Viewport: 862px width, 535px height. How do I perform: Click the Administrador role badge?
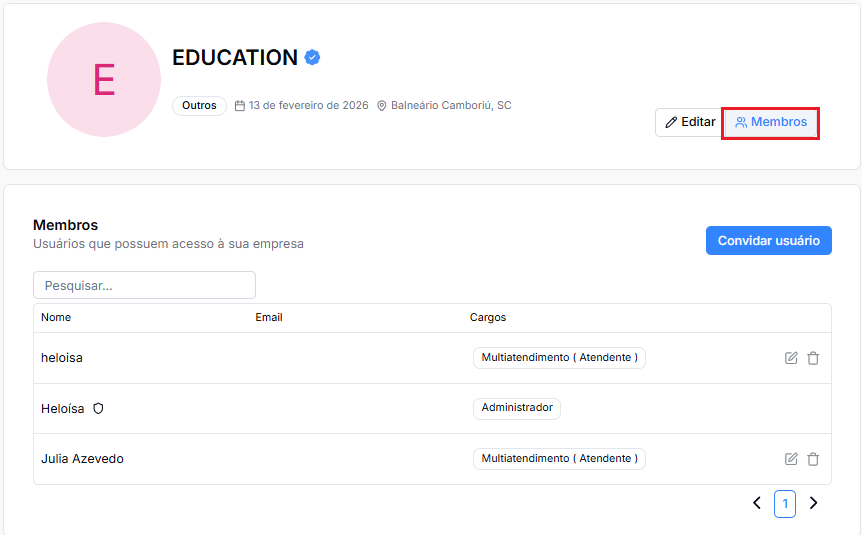click(x=517, y=408)
